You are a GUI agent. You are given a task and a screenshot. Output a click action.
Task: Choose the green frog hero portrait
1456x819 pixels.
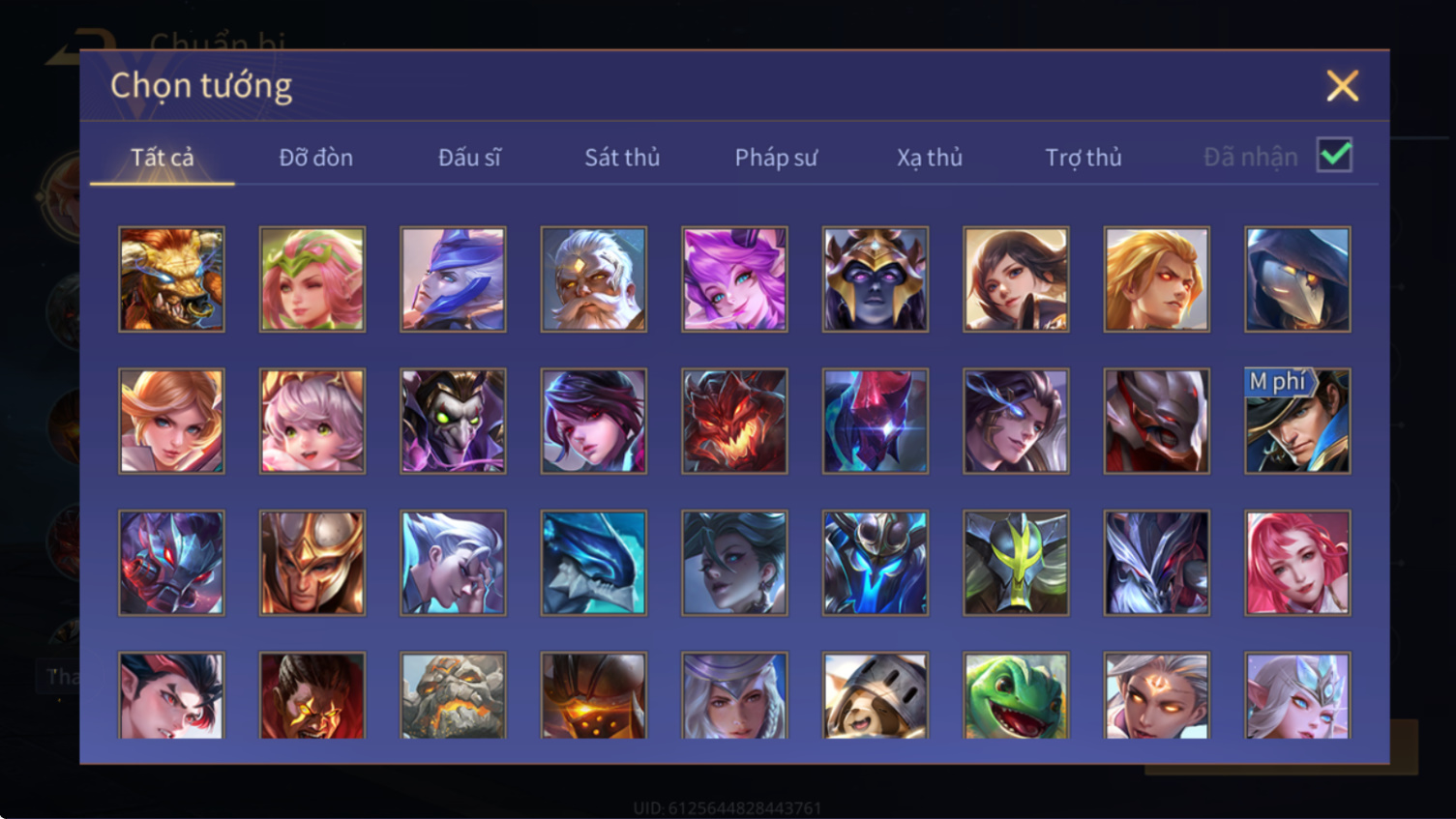(1016, 696)
